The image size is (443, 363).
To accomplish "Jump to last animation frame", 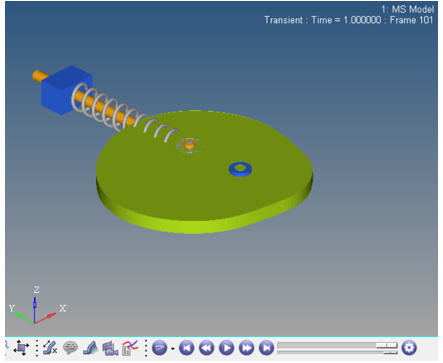I will click(267, 348).
